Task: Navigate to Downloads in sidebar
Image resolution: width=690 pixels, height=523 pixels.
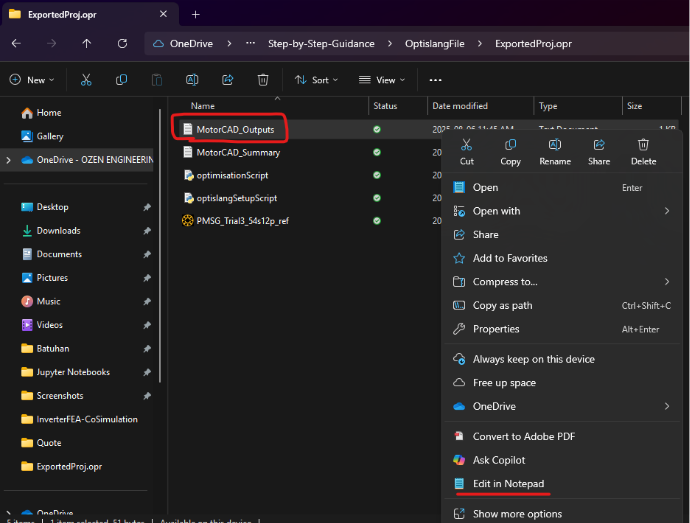Action: [58, 231]
